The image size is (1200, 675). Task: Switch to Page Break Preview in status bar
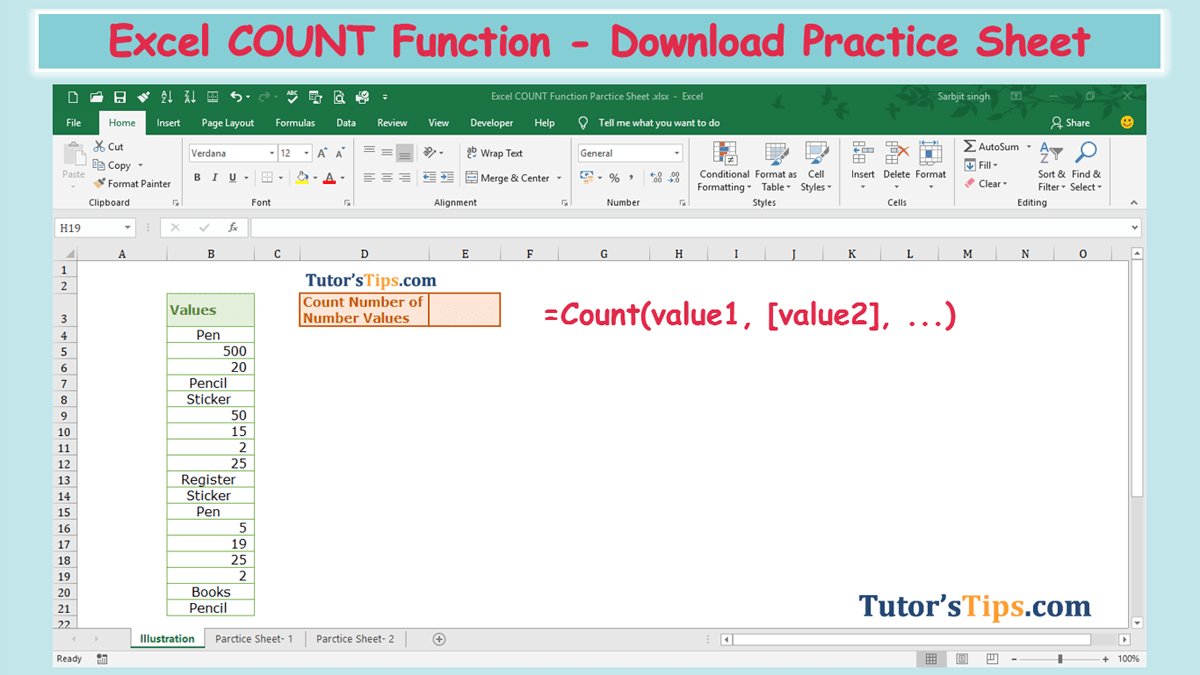pyautogui.click(x=991, y=659)
